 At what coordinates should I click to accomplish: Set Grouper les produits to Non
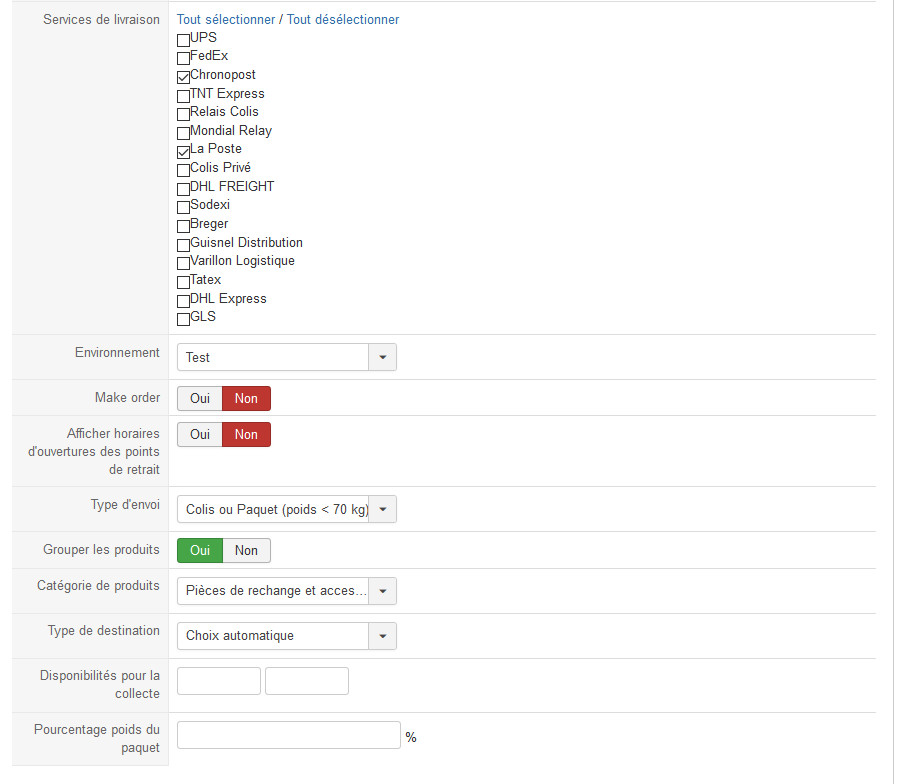pyautogui.click(x=246, y=551)
